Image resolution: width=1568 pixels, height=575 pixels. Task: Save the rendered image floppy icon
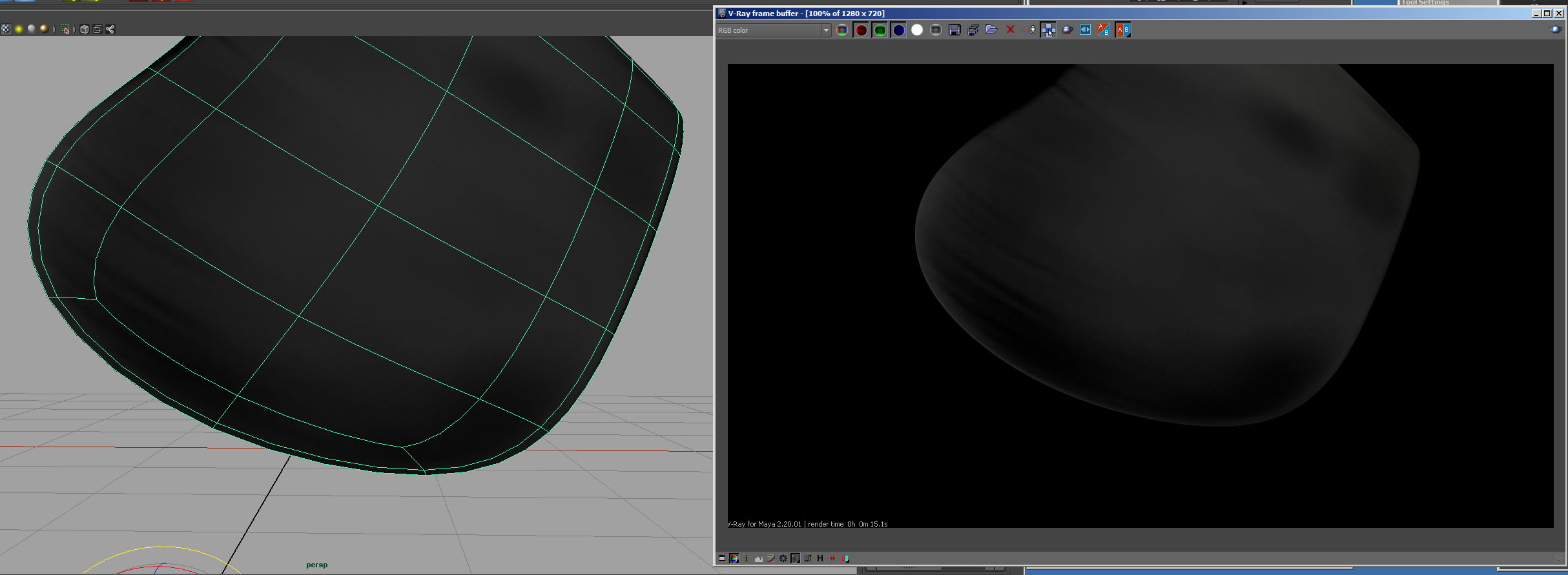click(x=954, y=30)
